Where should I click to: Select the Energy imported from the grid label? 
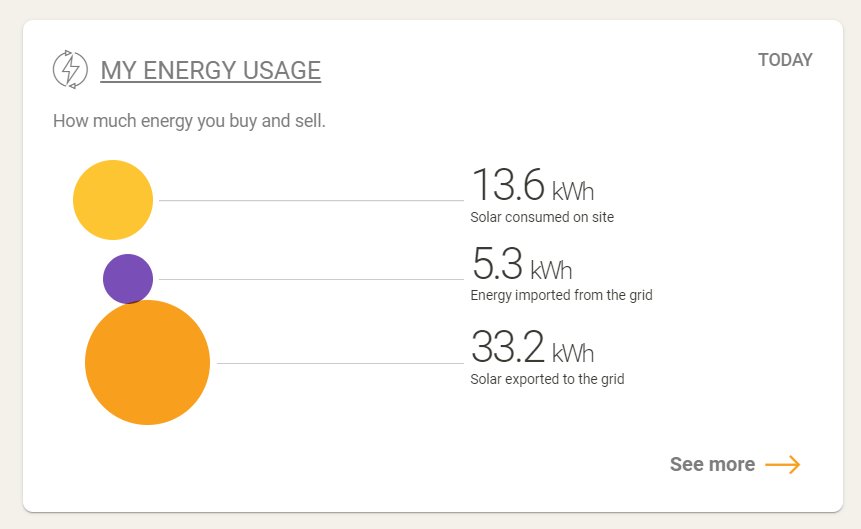pyautogui.click(x=561, y=295)
